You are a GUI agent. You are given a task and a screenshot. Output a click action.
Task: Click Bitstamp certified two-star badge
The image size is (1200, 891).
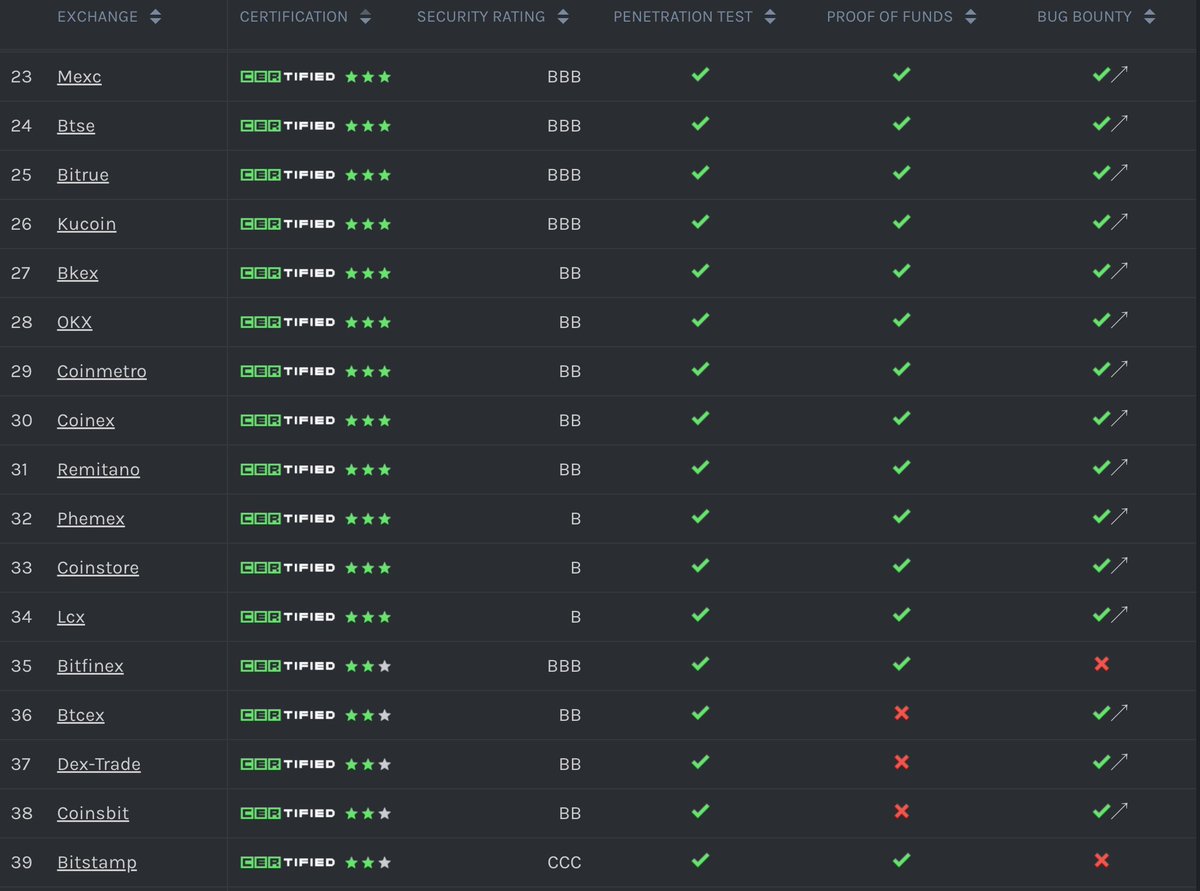[x=316, y=861]
